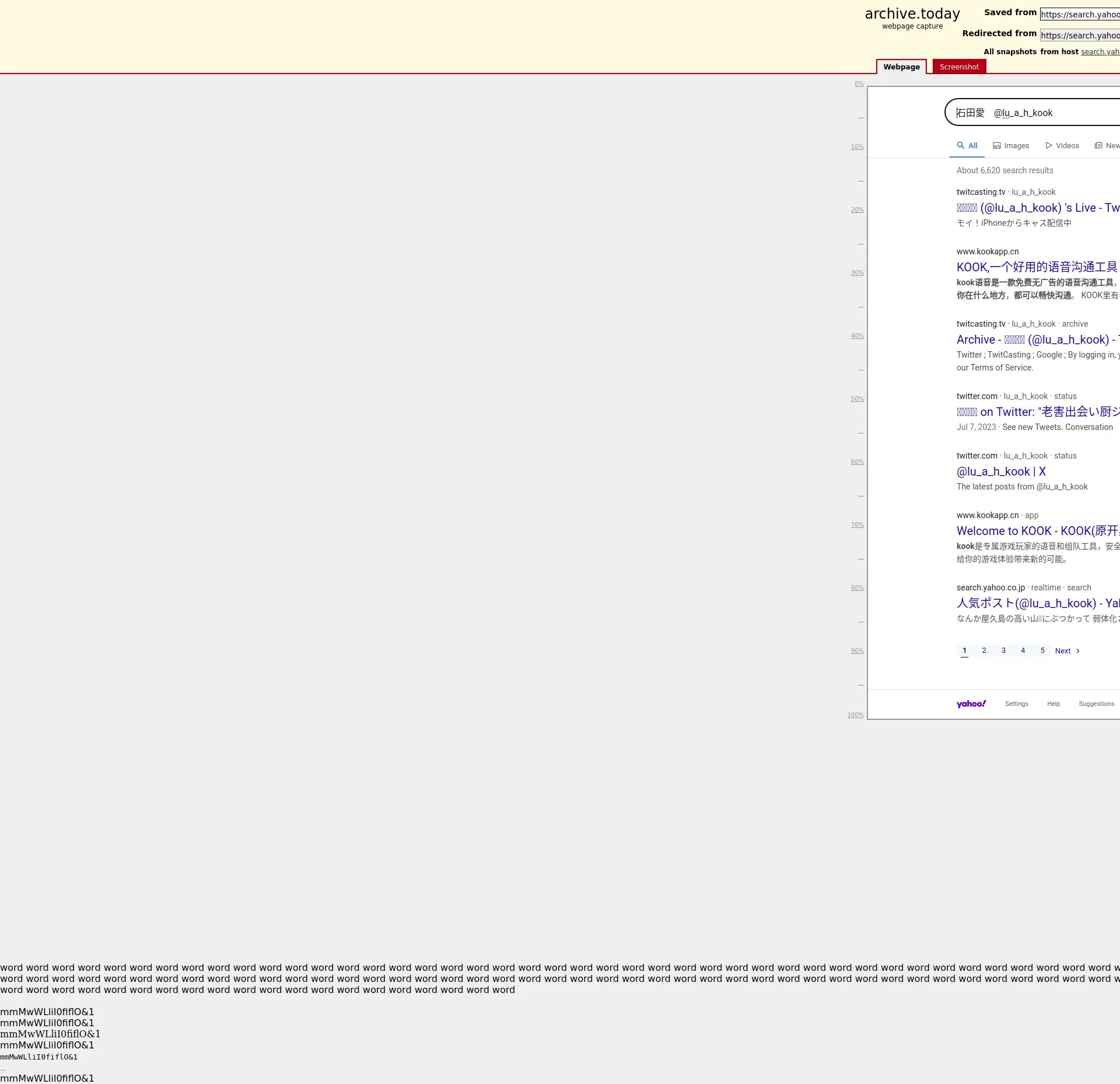Jump to 70% scroll marker
The image size is (1120, 1084).
point(857,525)
